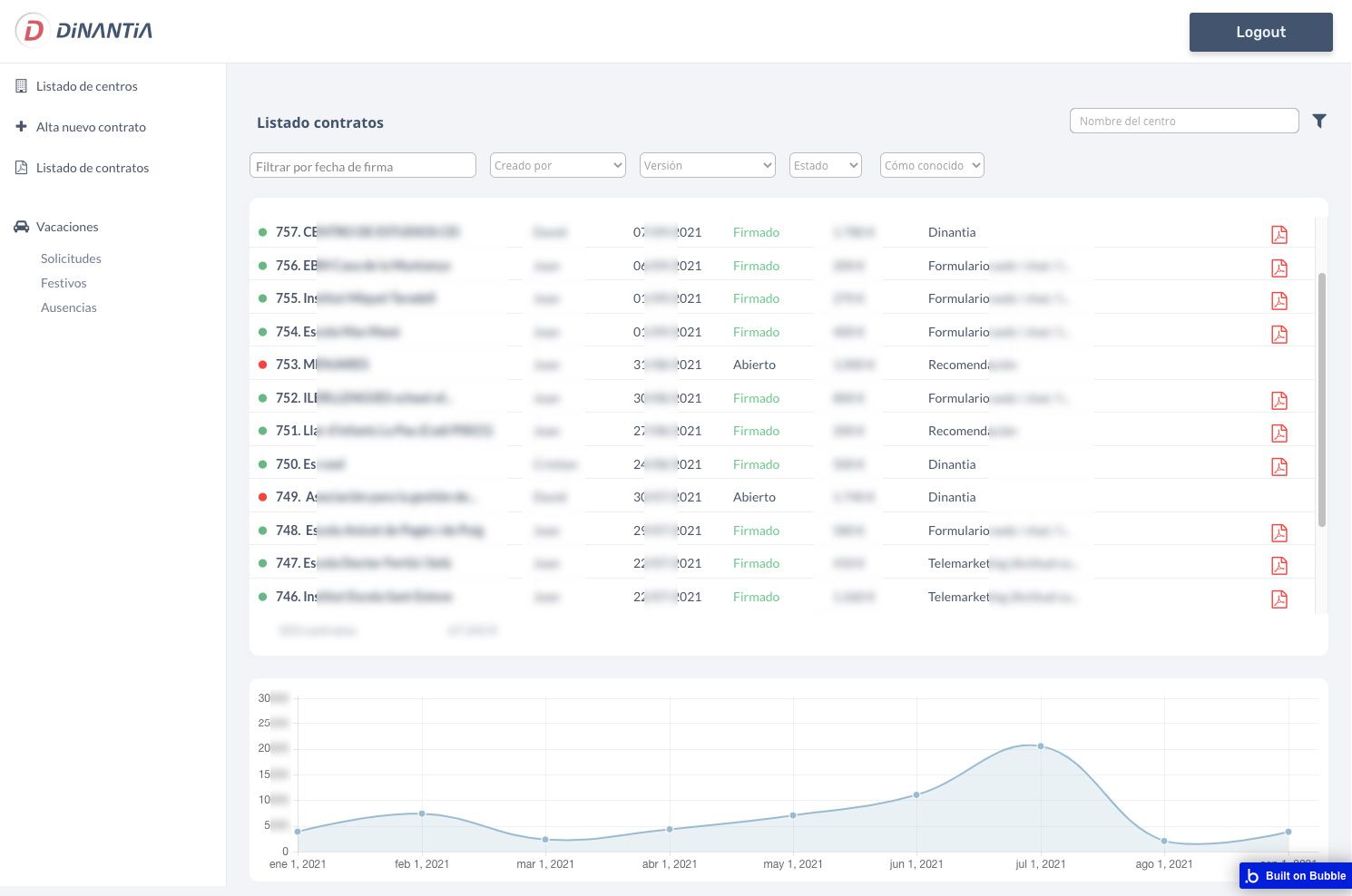The height and width of the screenshot is (896, 1352).
Task: Open Alta nuevo contrato menu item
Action: tap(91, 127)
